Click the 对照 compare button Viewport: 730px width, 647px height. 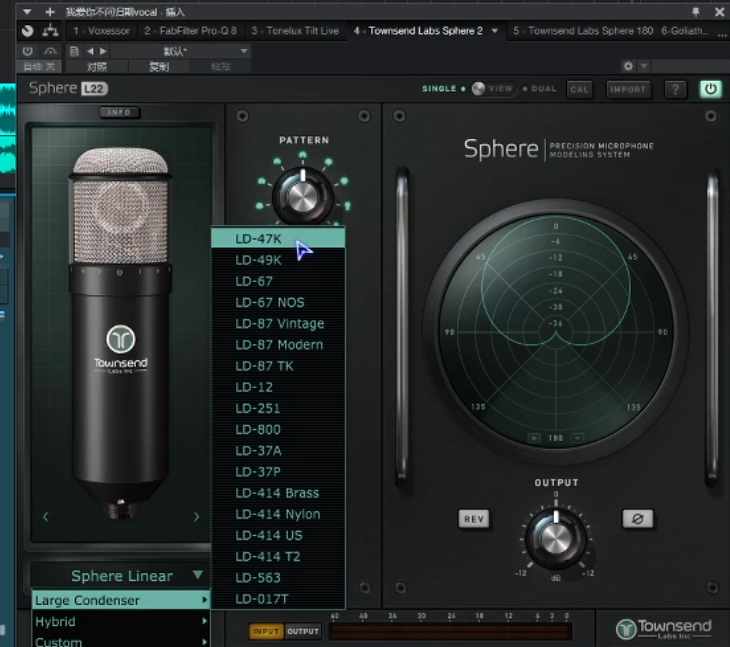pyautogui.click(x=96, y=67)
